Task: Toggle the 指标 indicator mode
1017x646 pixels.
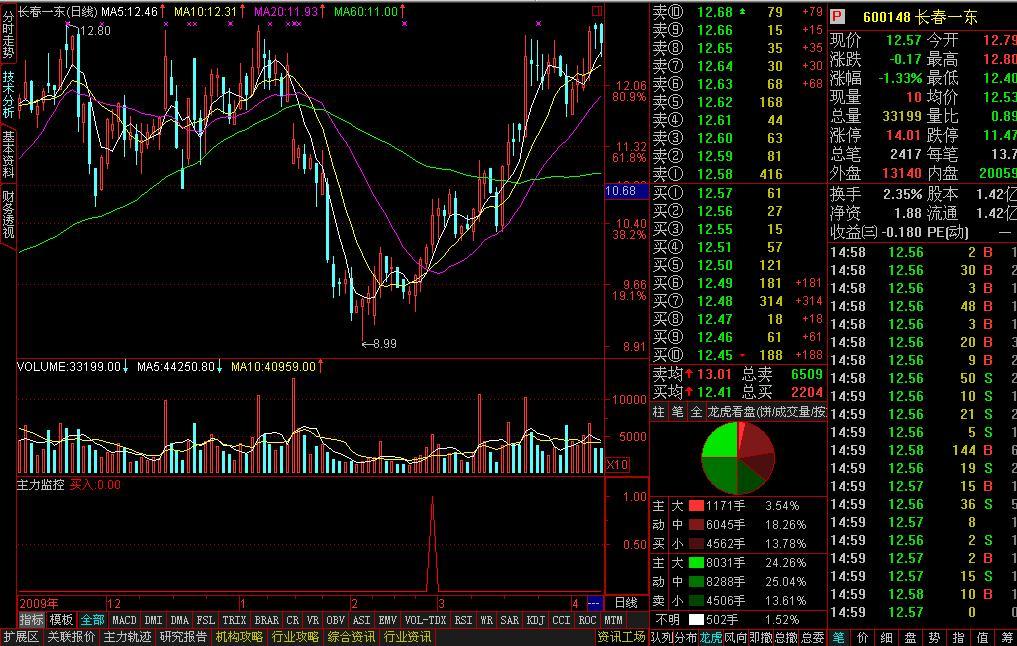Action: tap(31, 620)
